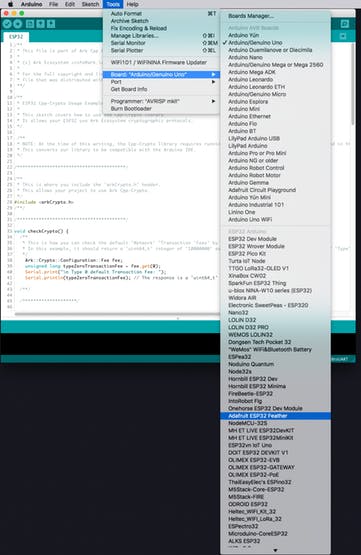Open Serial Monitor menu entry
The image size is (361, 555).
161,43
